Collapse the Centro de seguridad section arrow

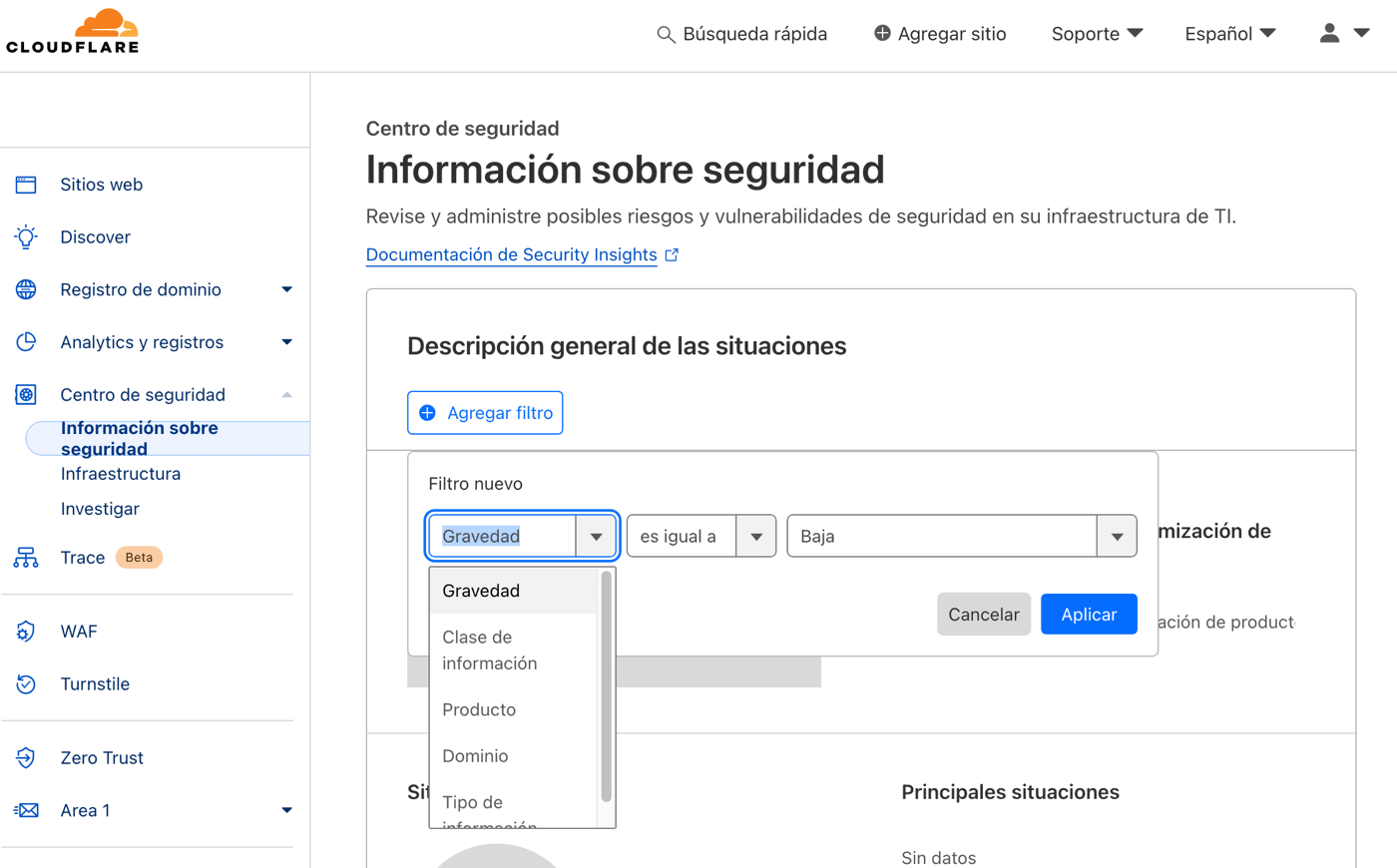(x=287, y=395)
